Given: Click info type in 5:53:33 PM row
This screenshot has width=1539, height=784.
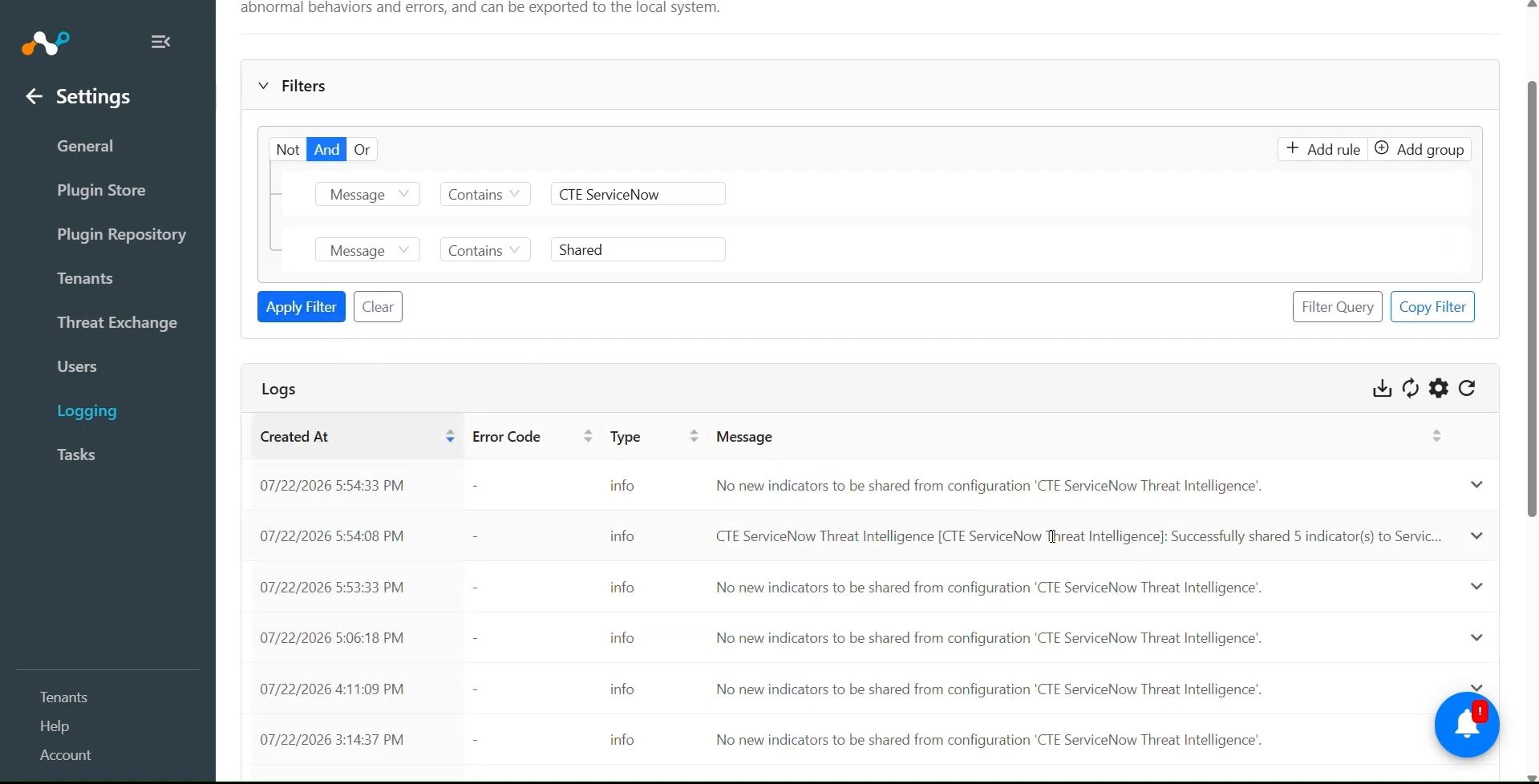Looking at the screenshot, I should [x=622, y=588].
